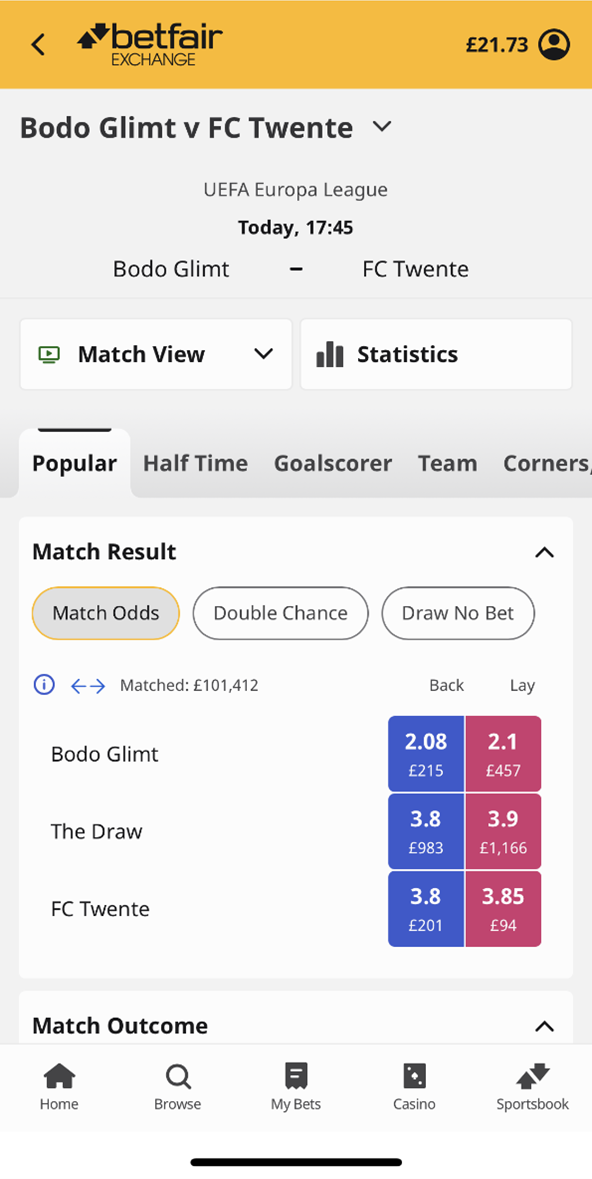Click the market info icon

pos(44,685)
